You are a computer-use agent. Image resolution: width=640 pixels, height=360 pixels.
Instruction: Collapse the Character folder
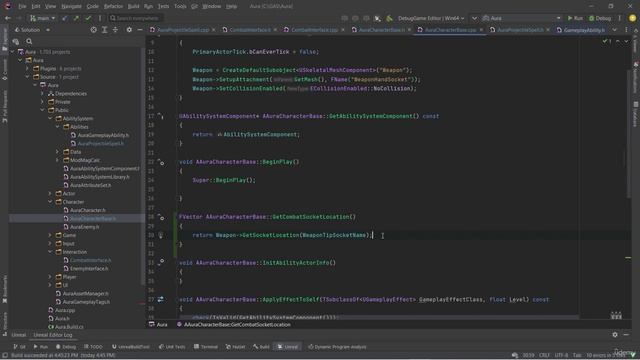coord(50,202)
